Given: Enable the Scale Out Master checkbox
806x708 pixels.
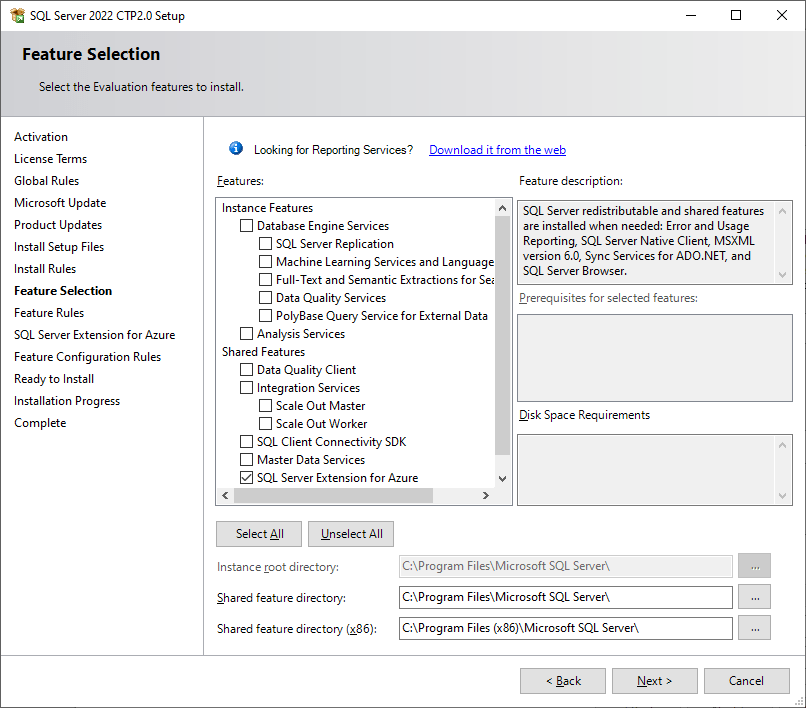Looking at the screenshot, I should point(265,406).
